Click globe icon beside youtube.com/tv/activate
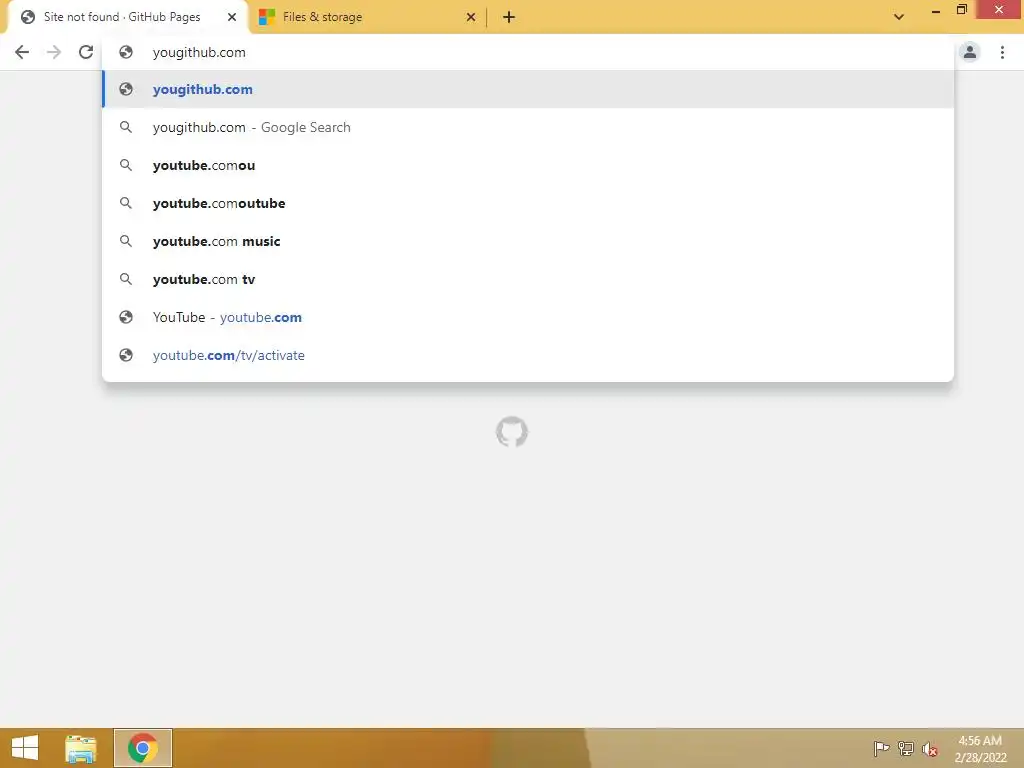The image size is (1024, 768). tap(126, 355)
